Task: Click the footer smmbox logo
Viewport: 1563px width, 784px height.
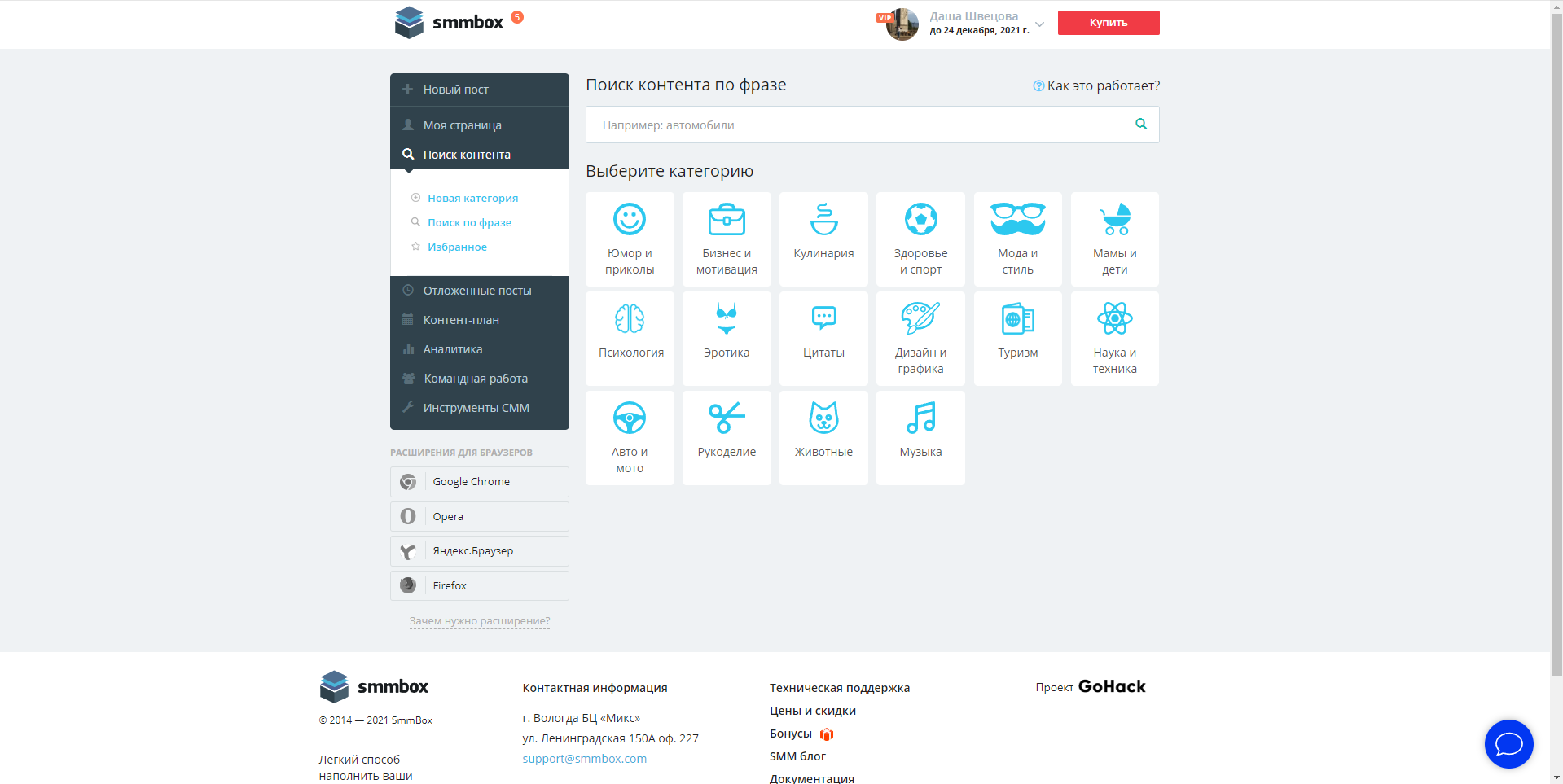Action: coord(375,686)
